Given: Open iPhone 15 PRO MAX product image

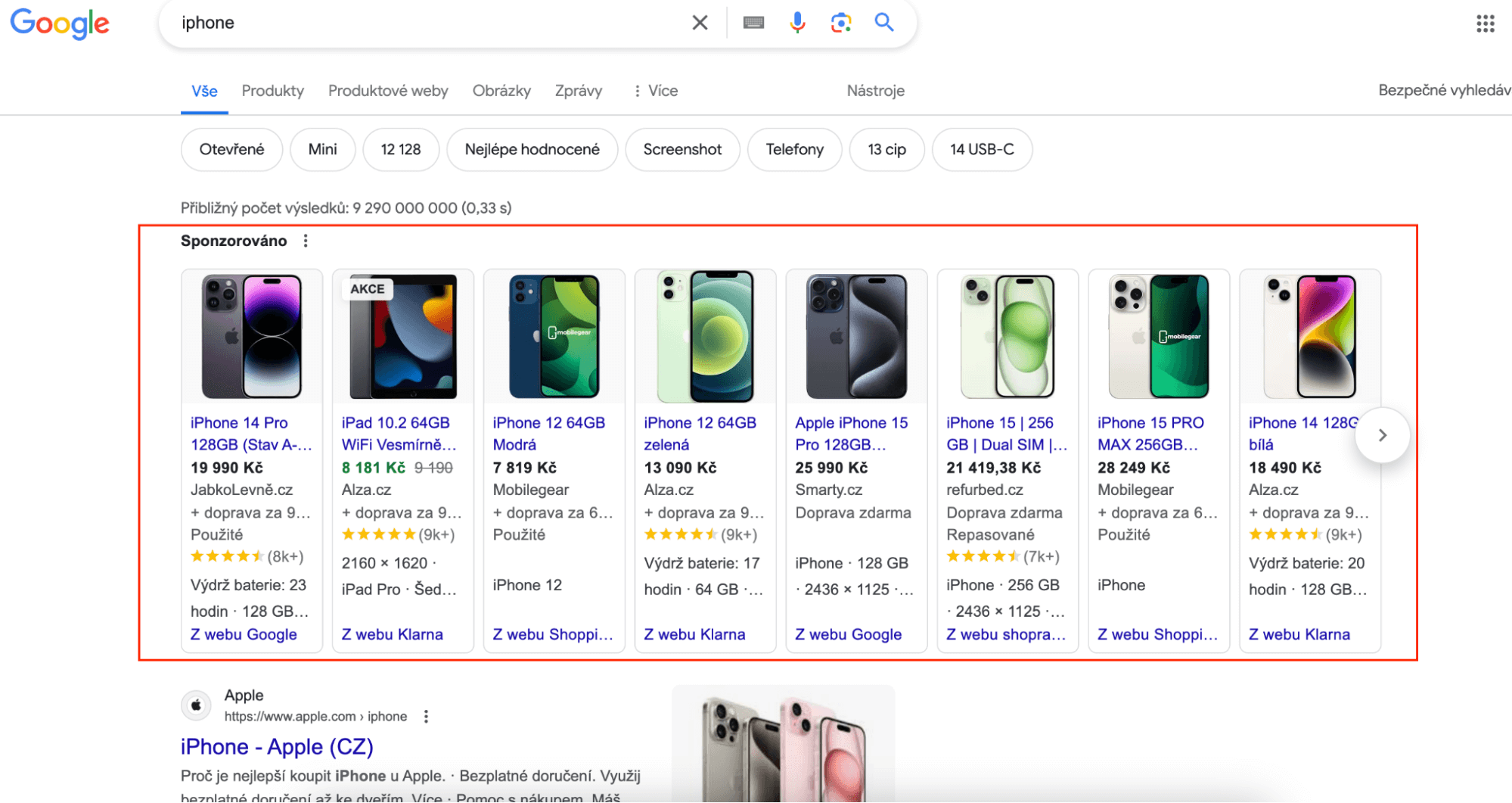Looking at the screenshot, I should 1160,337.
